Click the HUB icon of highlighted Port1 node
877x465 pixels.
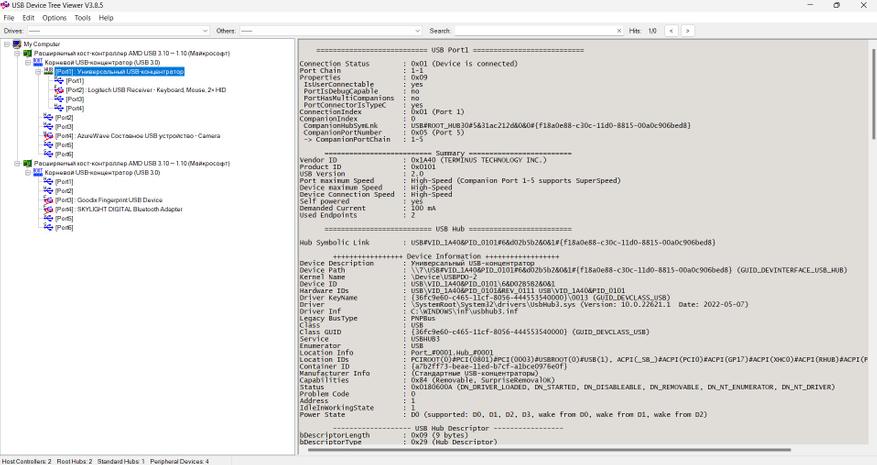point(49,72)
